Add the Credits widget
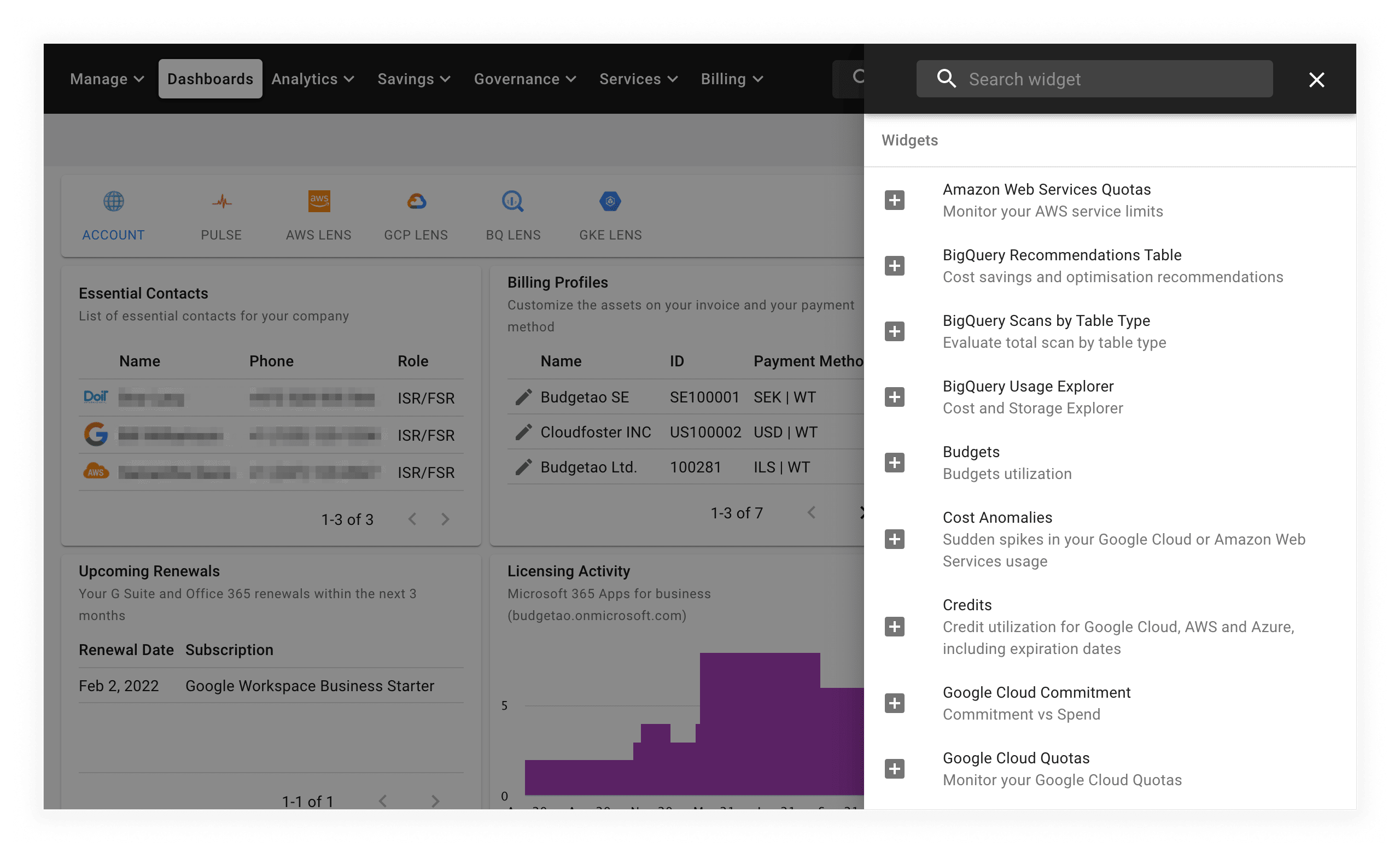Screen dimensions: 1400x853 (894, 627)
